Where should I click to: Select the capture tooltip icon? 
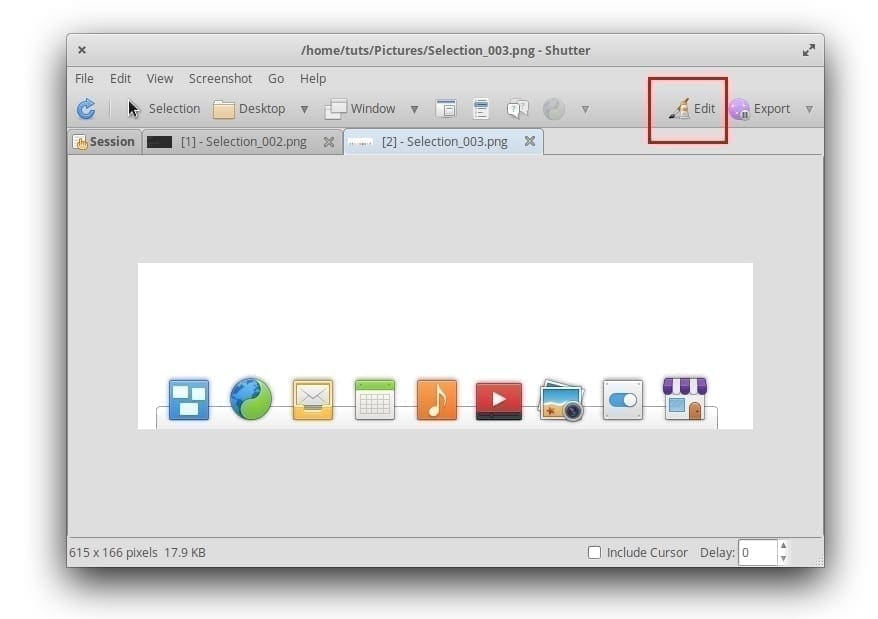tap(517, 109)
